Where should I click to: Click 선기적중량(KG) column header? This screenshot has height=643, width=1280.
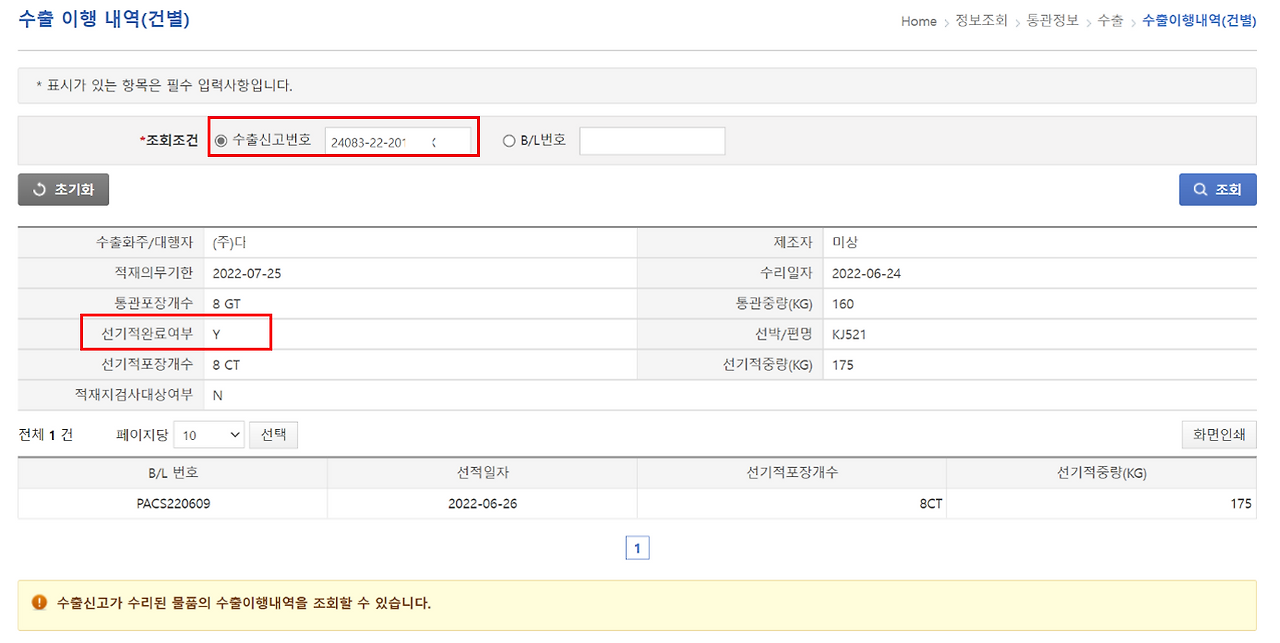pos(1102,473)
